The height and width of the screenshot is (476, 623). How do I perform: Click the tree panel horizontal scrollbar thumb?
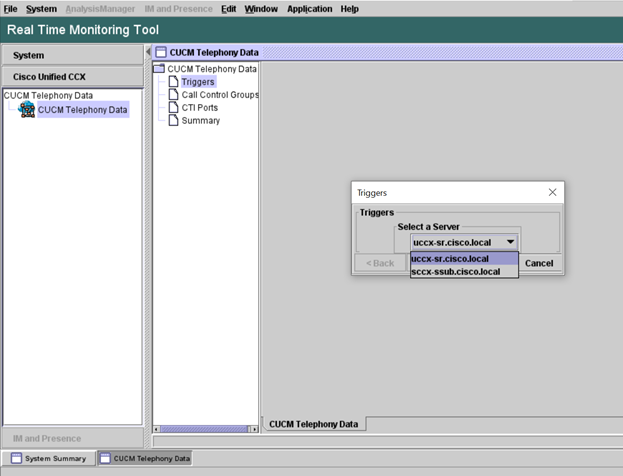pyautogui.click(x=205, y=429)
